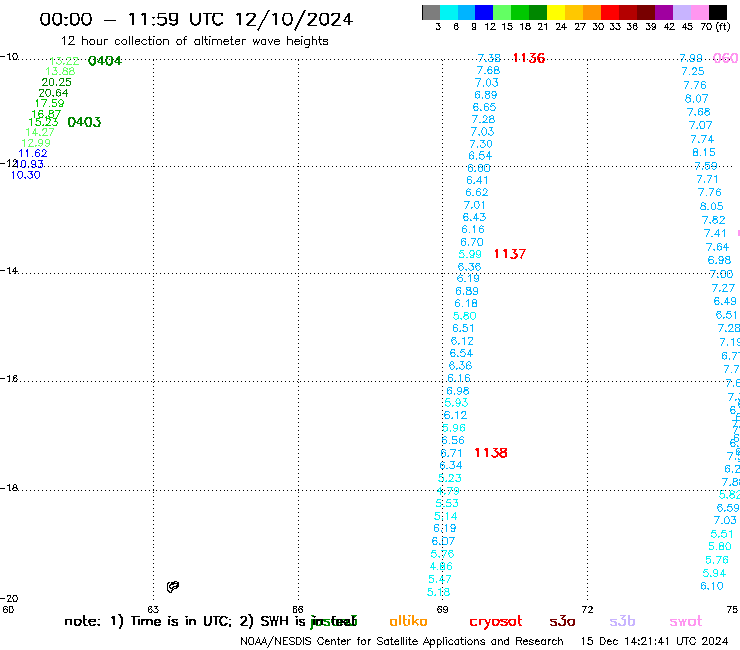The height and width of the screenshot is (650, 740).
Task: Select the dark blue legend swatch
Action: (484, 12)
